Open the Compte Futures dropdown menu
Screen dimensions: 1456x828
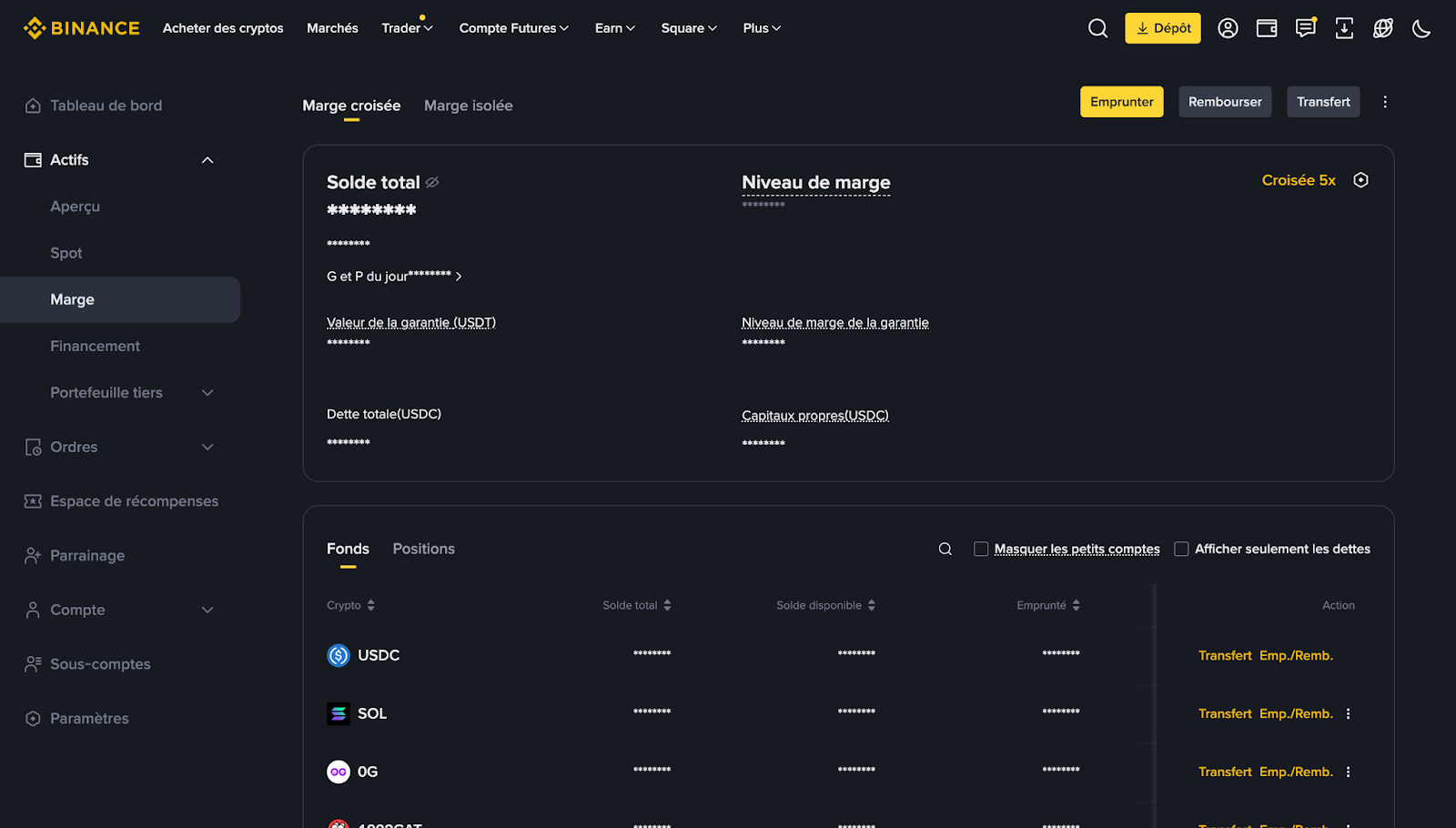click(x=513, y=28)
